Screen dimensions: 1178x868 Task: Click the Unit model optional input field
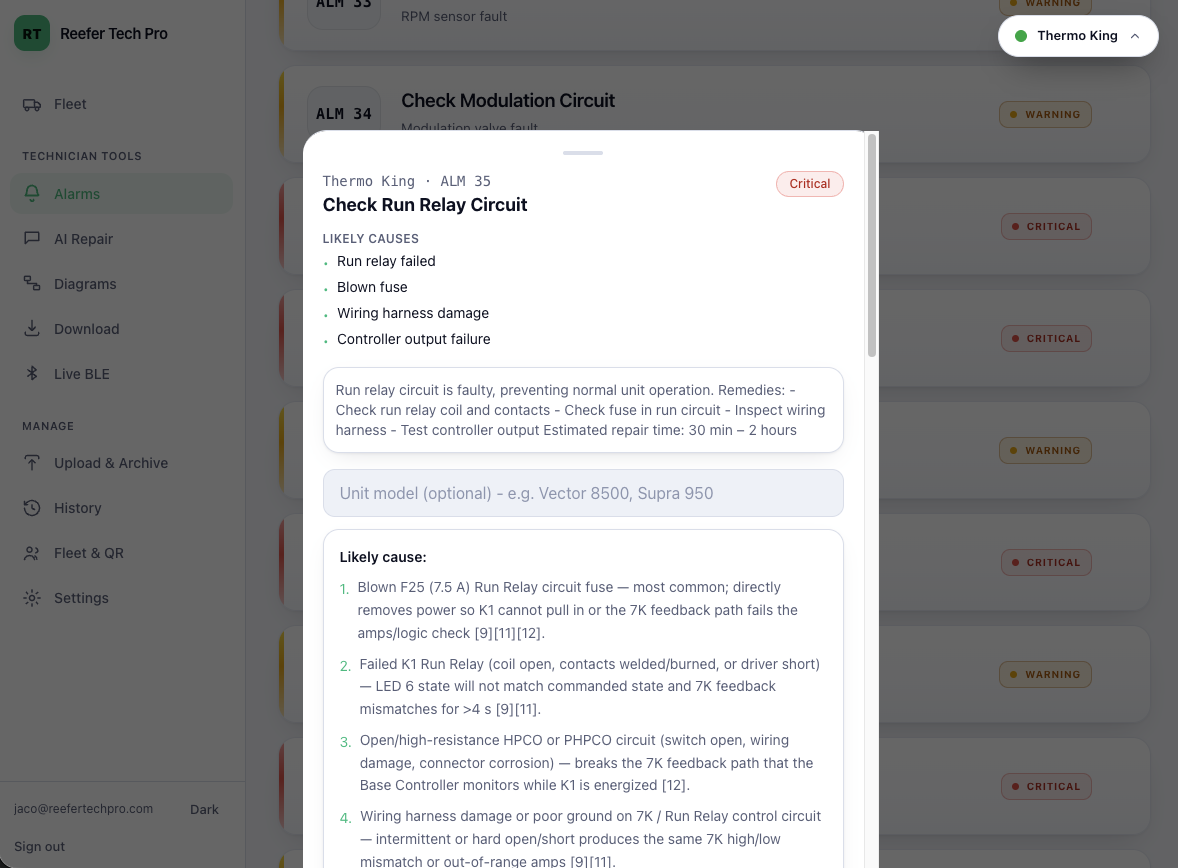583,493
